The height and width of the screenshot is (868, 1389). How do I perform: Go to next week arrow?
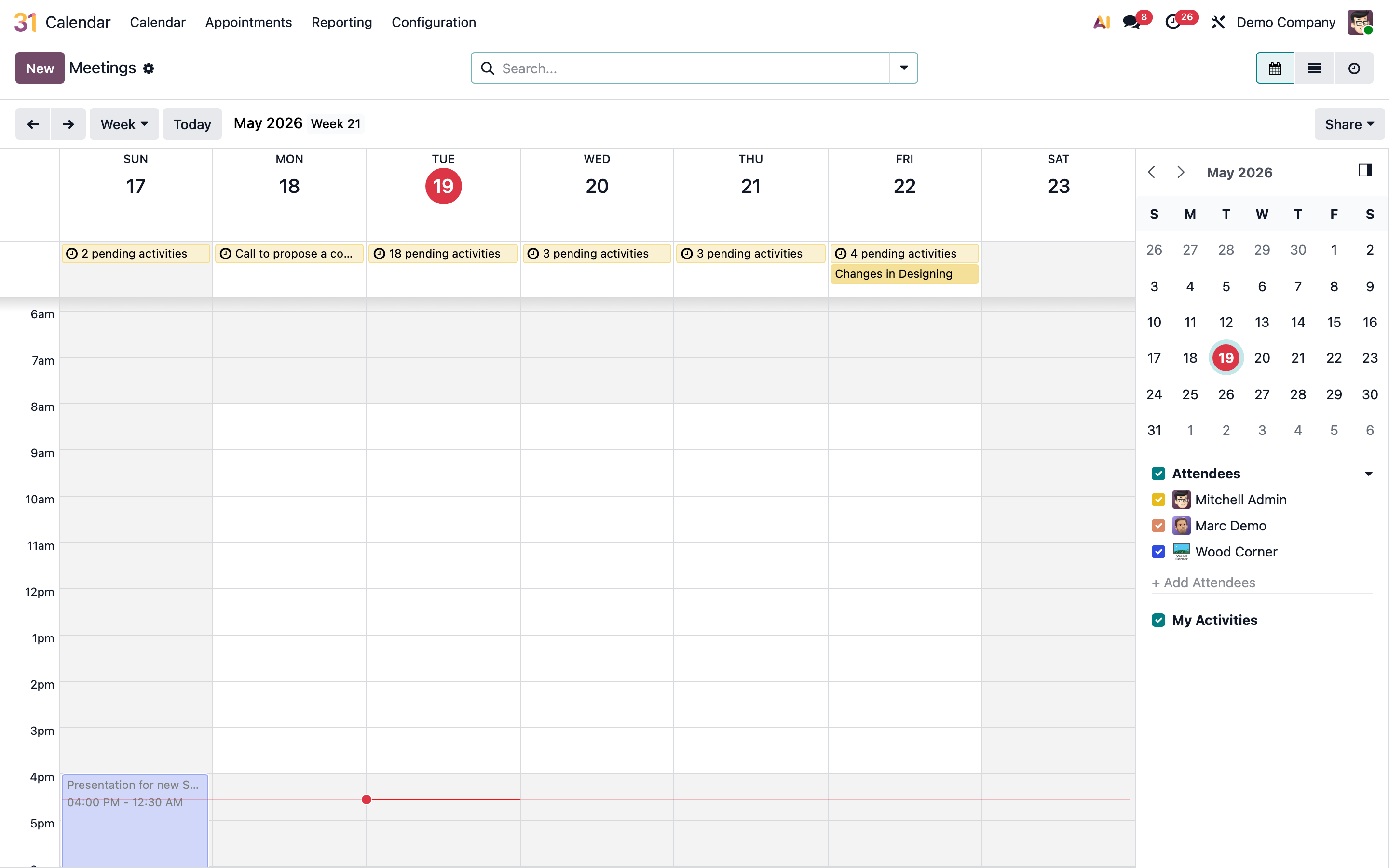coord(68,124)
